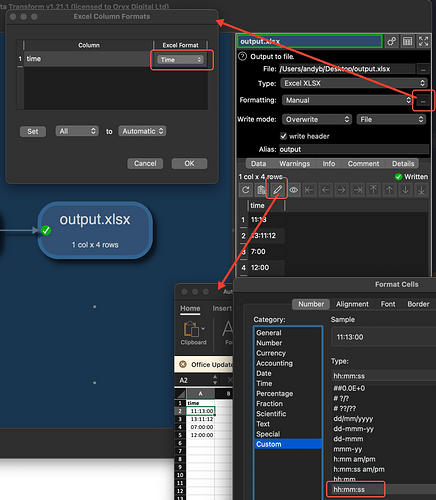
Task: Select the Insert tab in the Excel ribbon
Action: coord(222,308)
